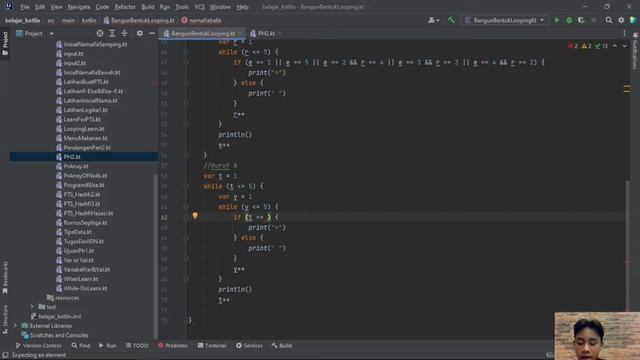Open the Problems tool window
Image resolution: width=640 pixels, height=360 pixels.
coord(173,346)
